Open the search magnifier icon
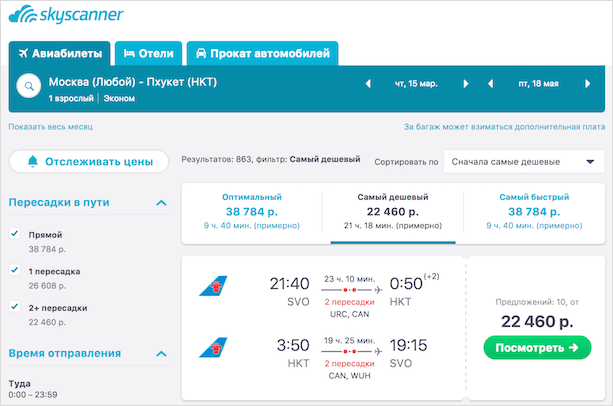Viewport: 613px width, 406px height. click(29, 86)
